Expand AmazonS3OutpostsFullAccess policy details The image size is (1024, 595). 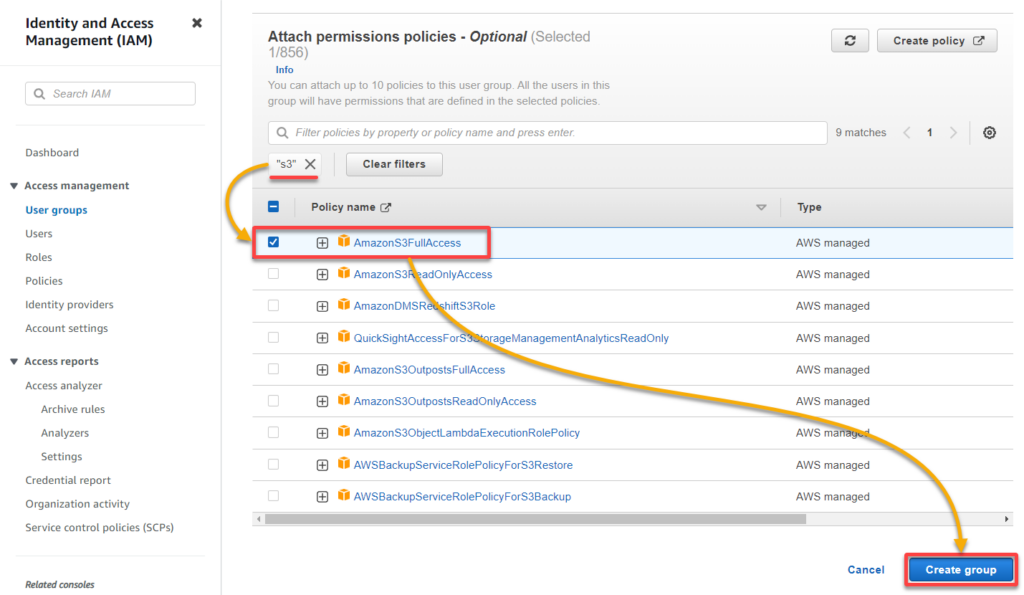click(322, 370)
